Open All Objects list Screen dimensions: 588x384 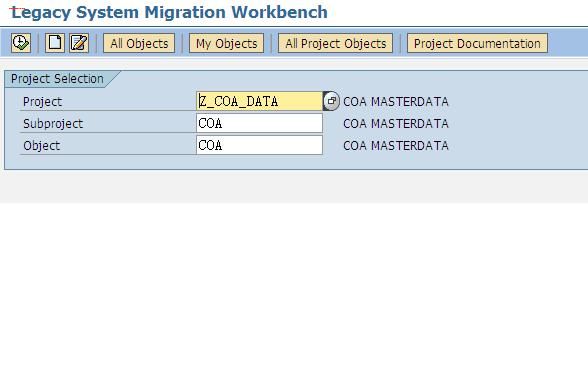pyautogui.click(x=139, y=44)
